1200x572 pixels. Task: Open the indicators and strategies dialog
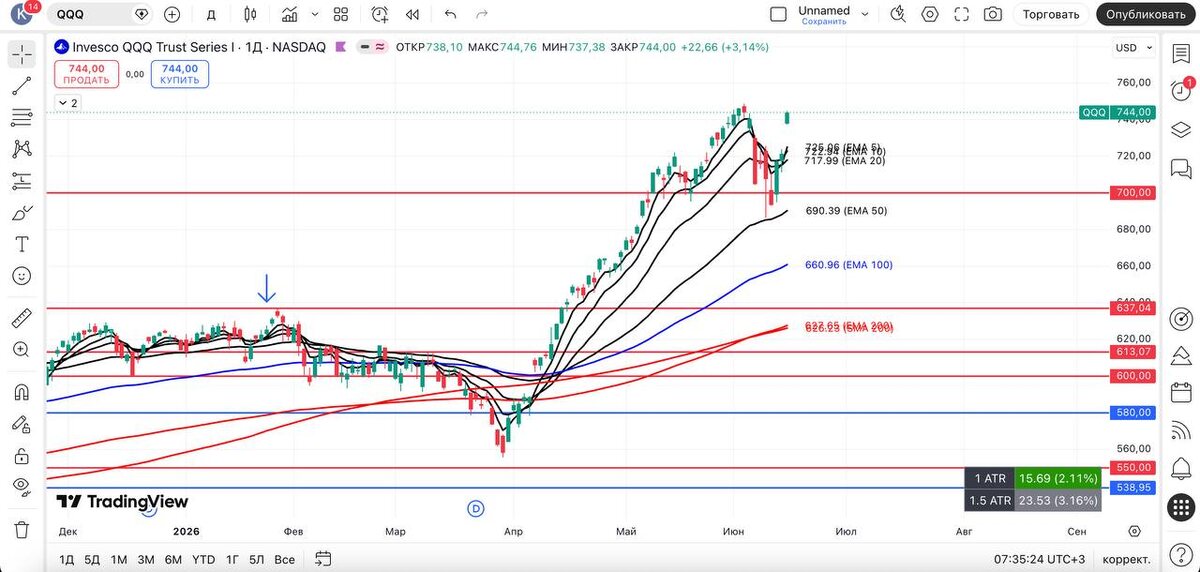point(289,14)
